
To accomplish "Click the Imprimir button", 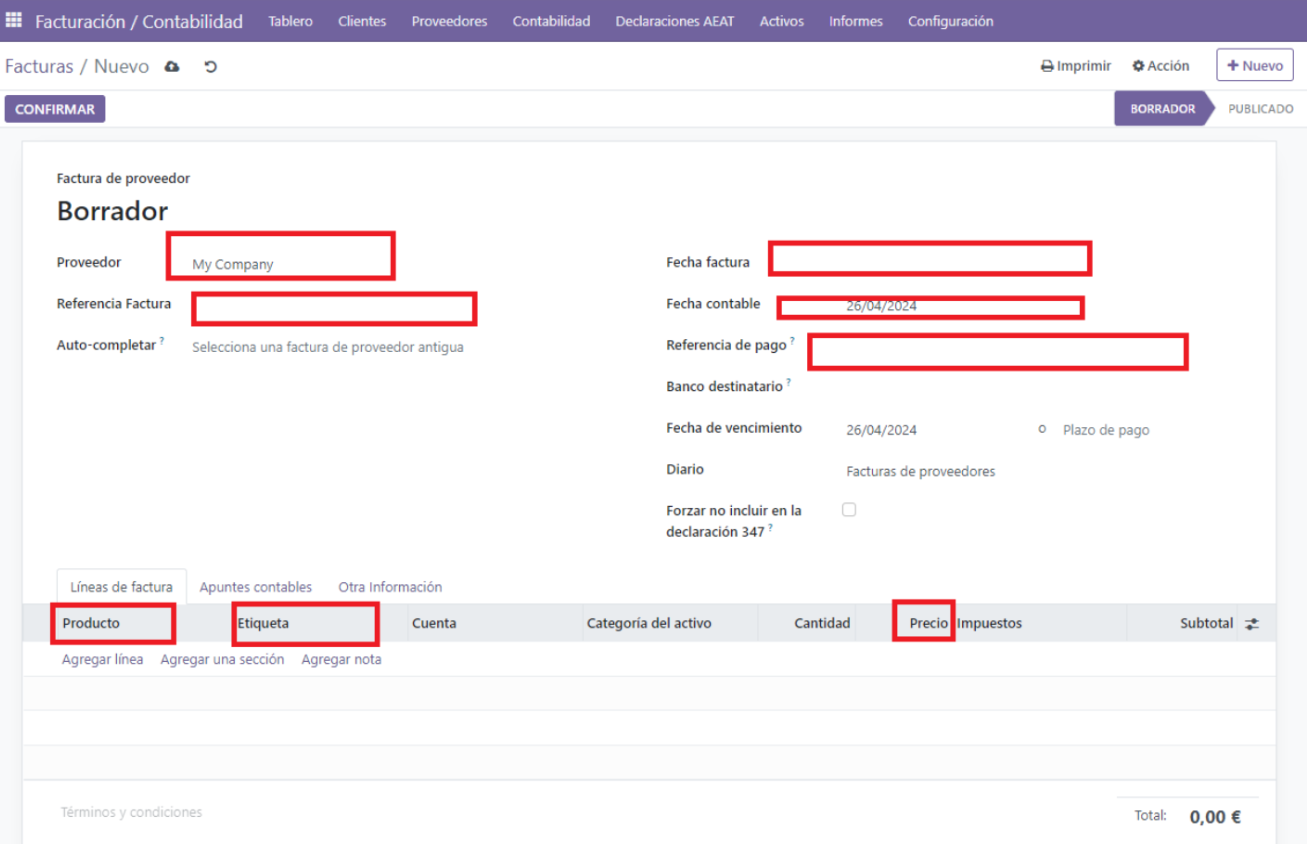I will click(x=1076, y=66).
